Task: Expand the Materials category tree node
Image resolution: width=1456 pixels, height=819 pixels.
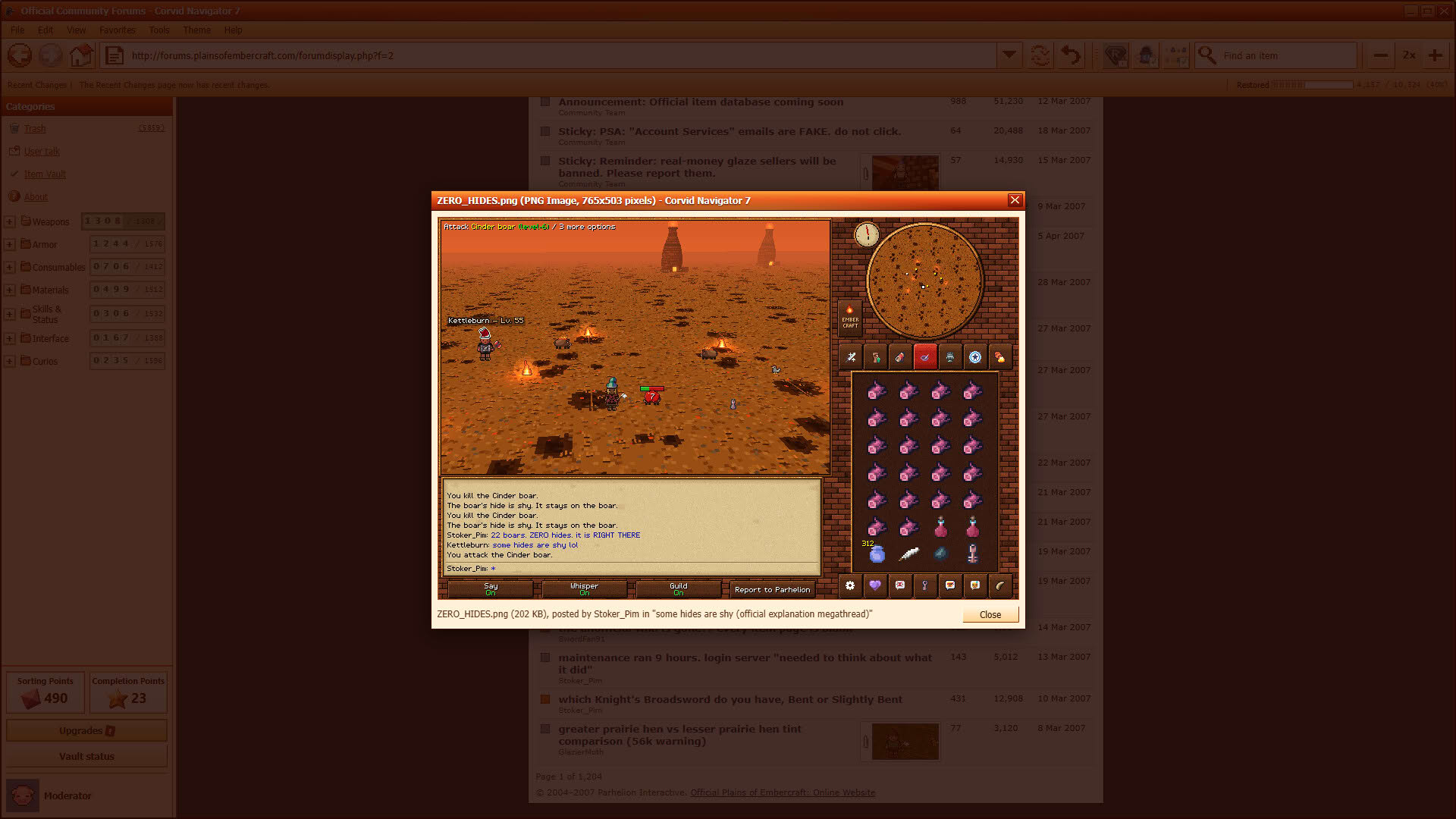Action: pos(10,290)
